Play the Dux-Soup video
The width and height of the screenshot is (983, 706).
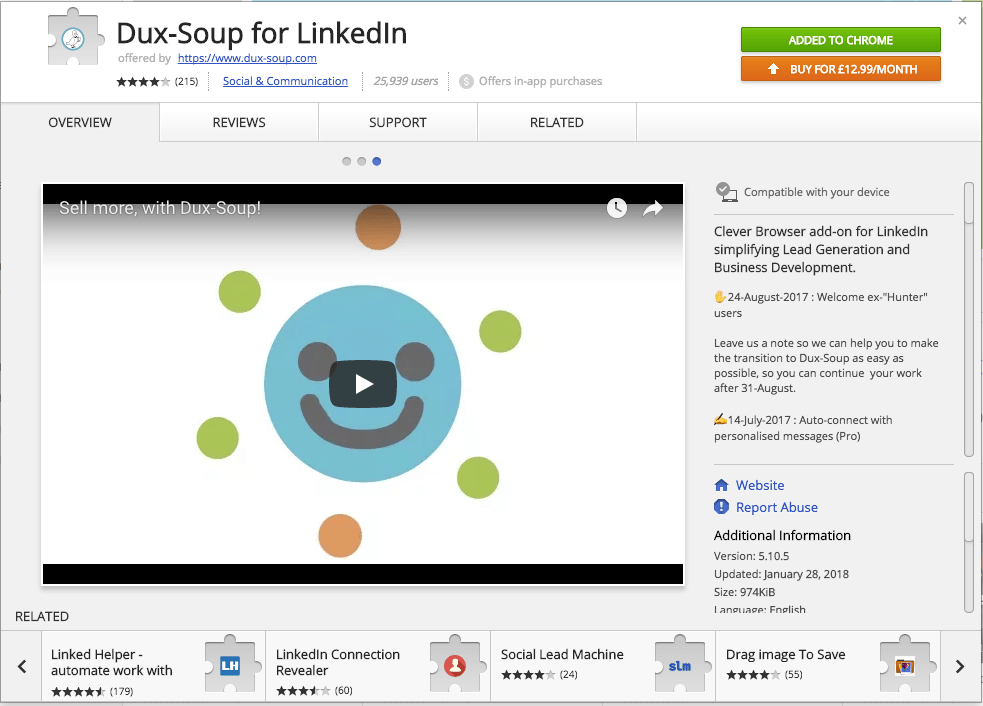(363, 384)
